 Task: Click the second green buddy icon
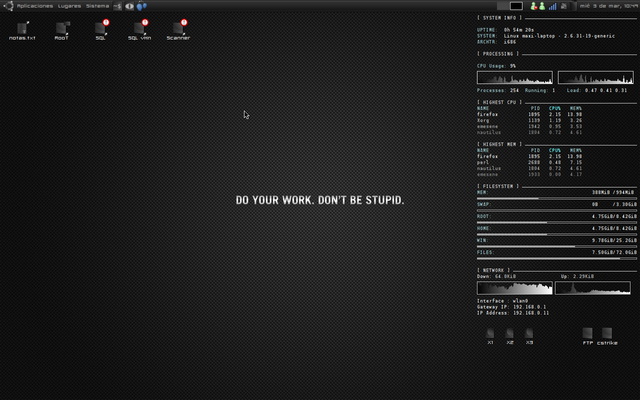[x=542, y=6]
